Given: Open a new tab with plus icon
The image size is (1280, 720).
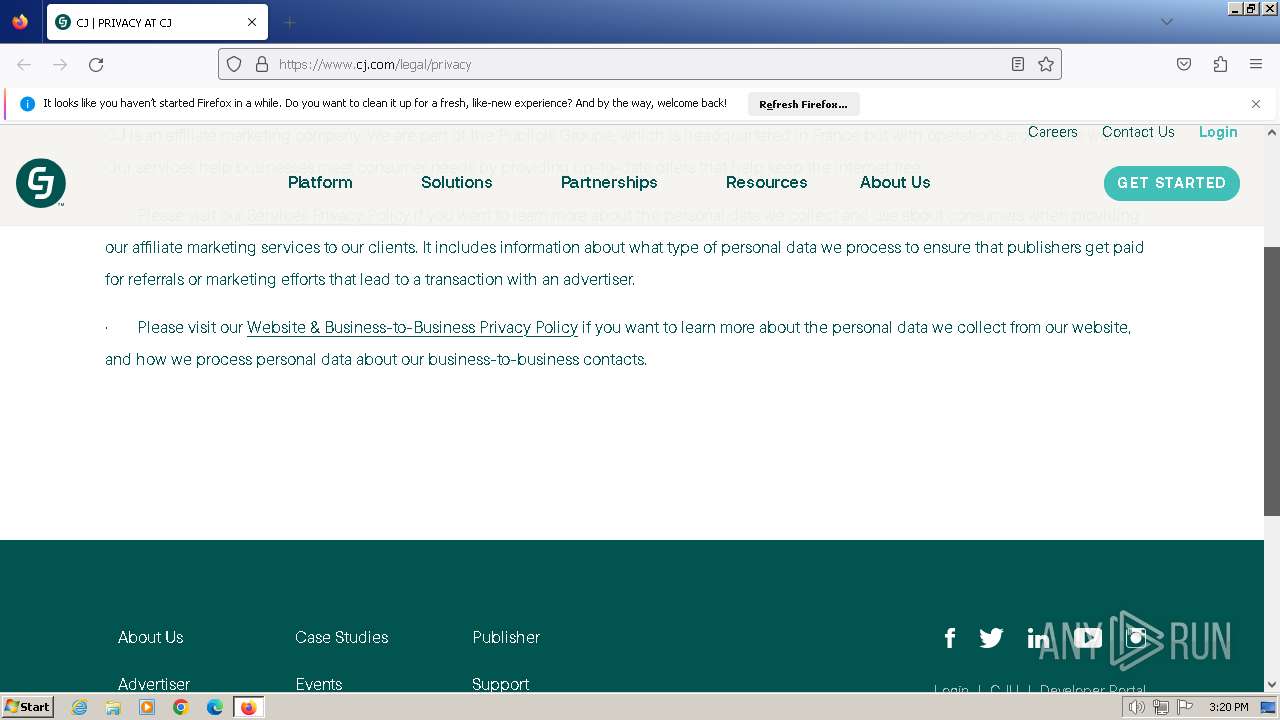Looking at the screenshot, I should (x=289, y=22).
